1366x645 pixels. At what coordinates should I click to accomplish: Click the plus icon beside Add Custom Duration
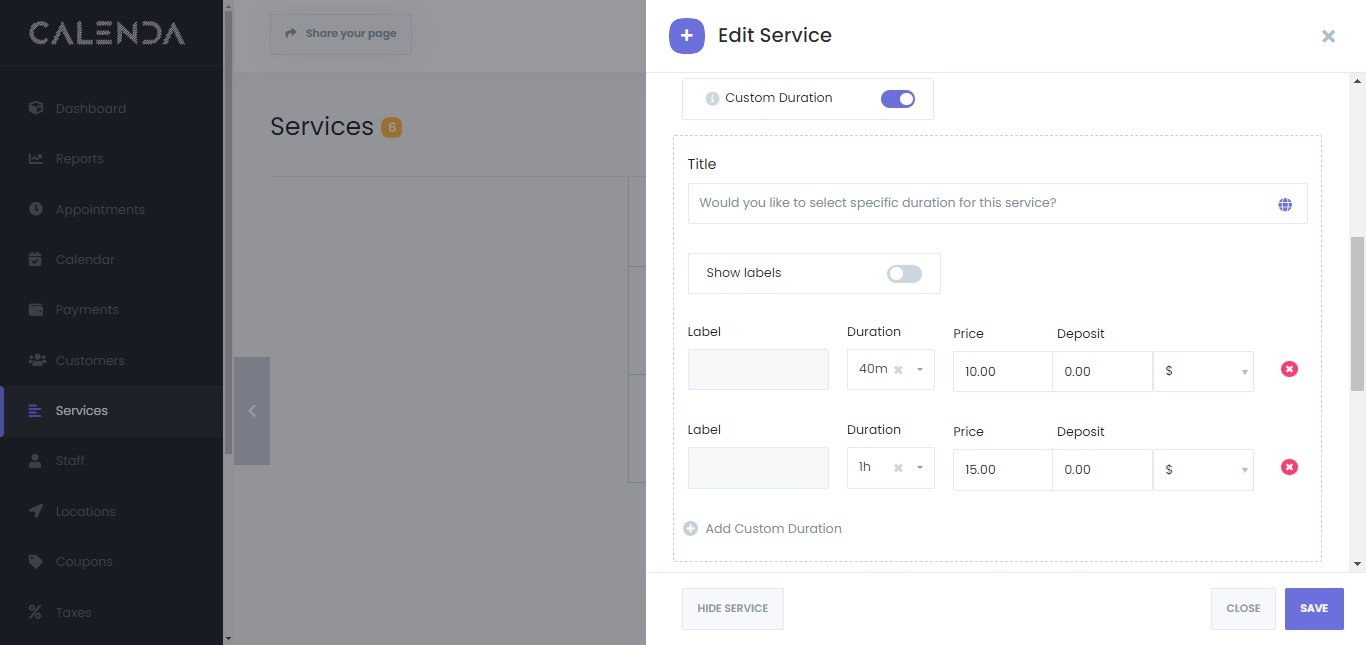pos(690,528)
